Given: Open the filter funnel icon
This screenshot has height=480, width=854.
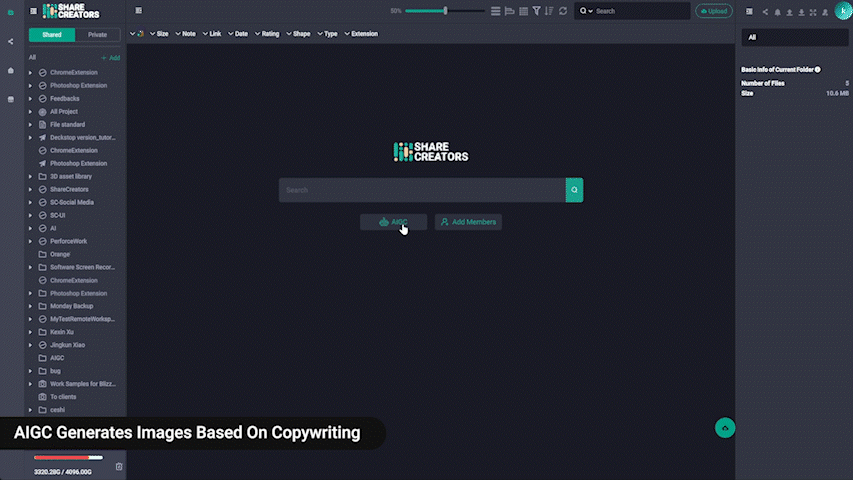Looking at the screenshot, I should [536, 11].
